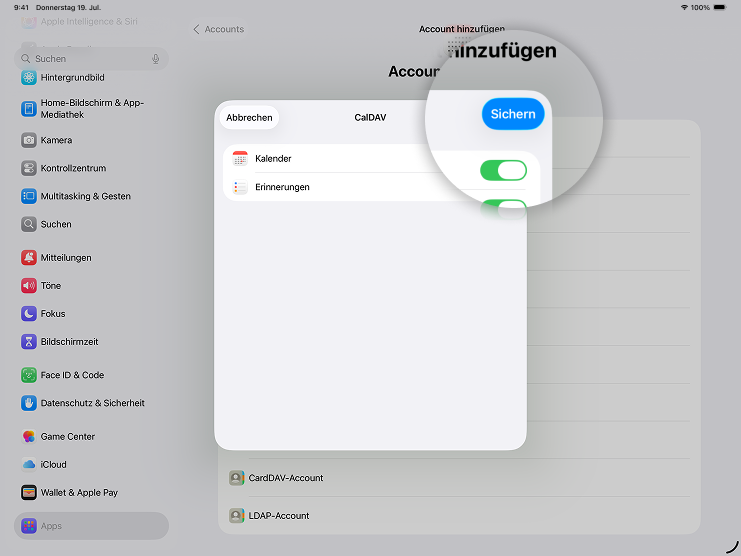741x556 pixels.
Task: Choose the LDAP-Account option
Action: point(279,516)
